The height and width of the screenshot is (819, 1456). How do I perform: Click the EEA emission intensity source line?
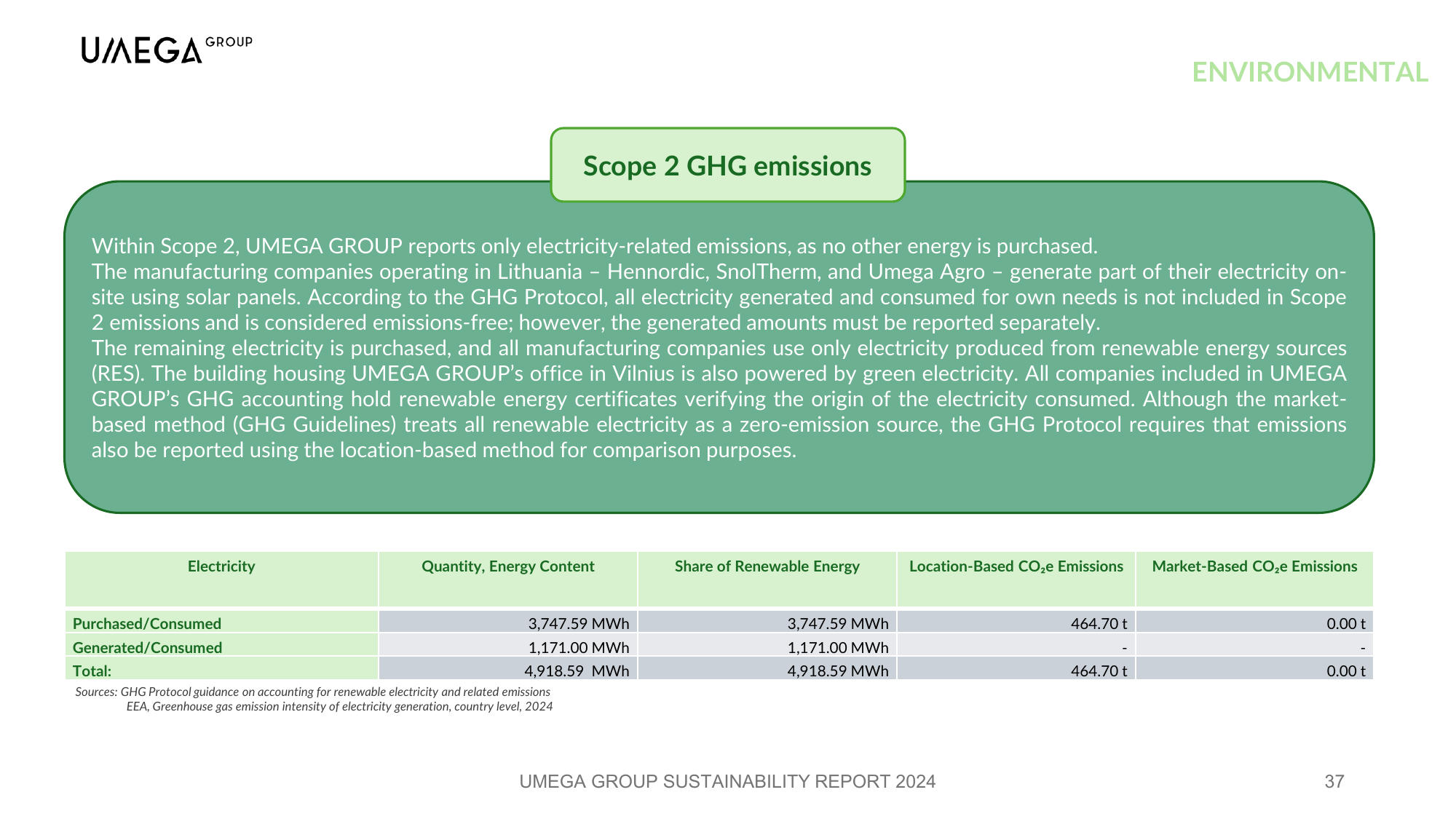(339, 707)
